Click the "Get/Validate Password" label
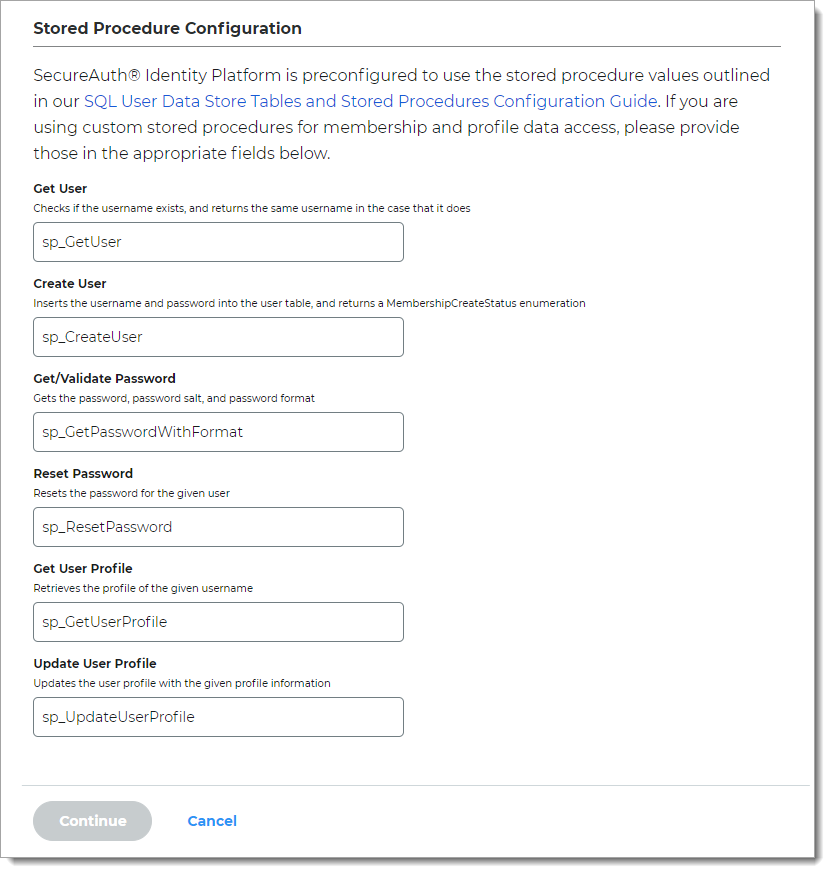The image size is (830, 873). [104, 379]
